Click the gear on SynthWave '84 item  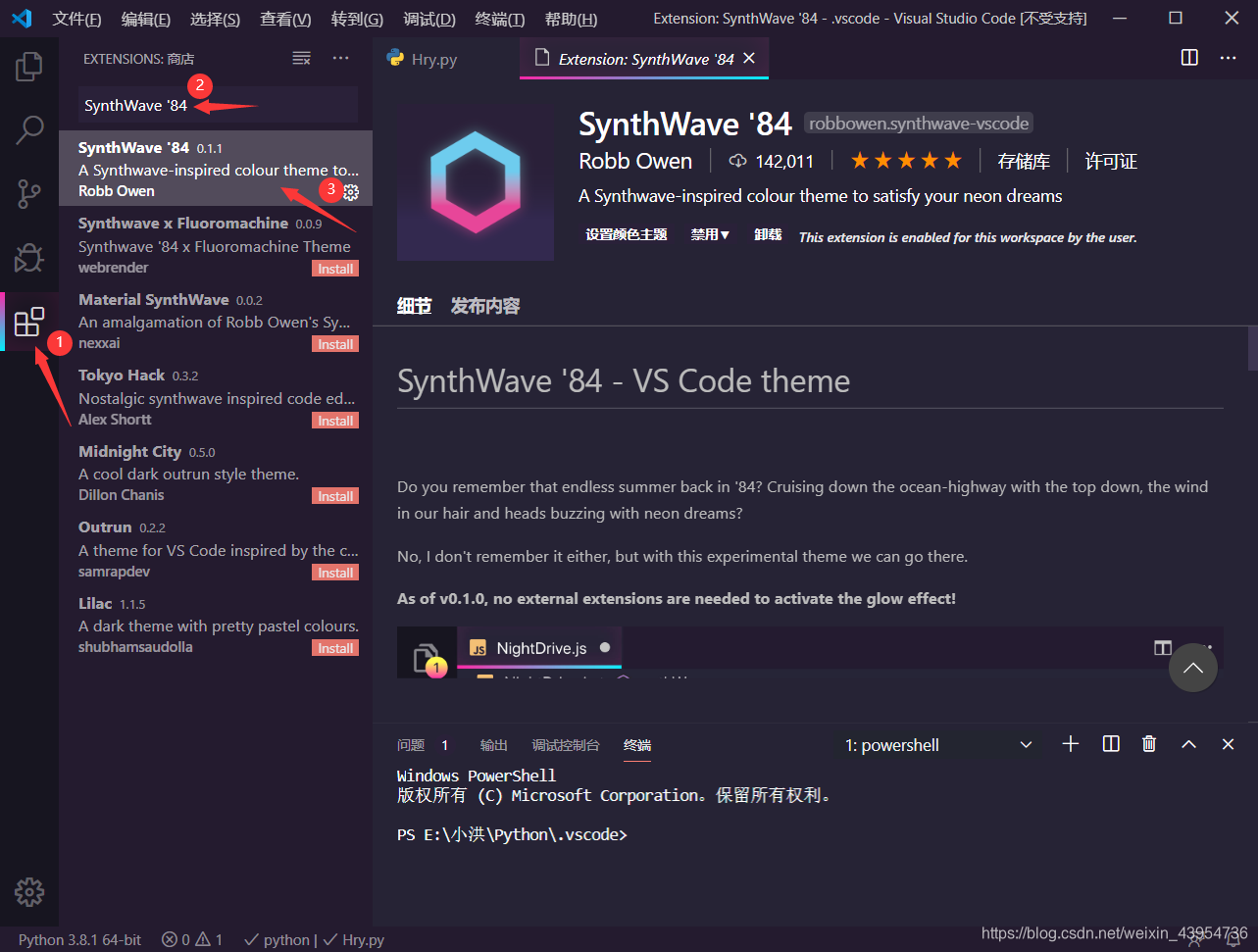coord(351,192)
